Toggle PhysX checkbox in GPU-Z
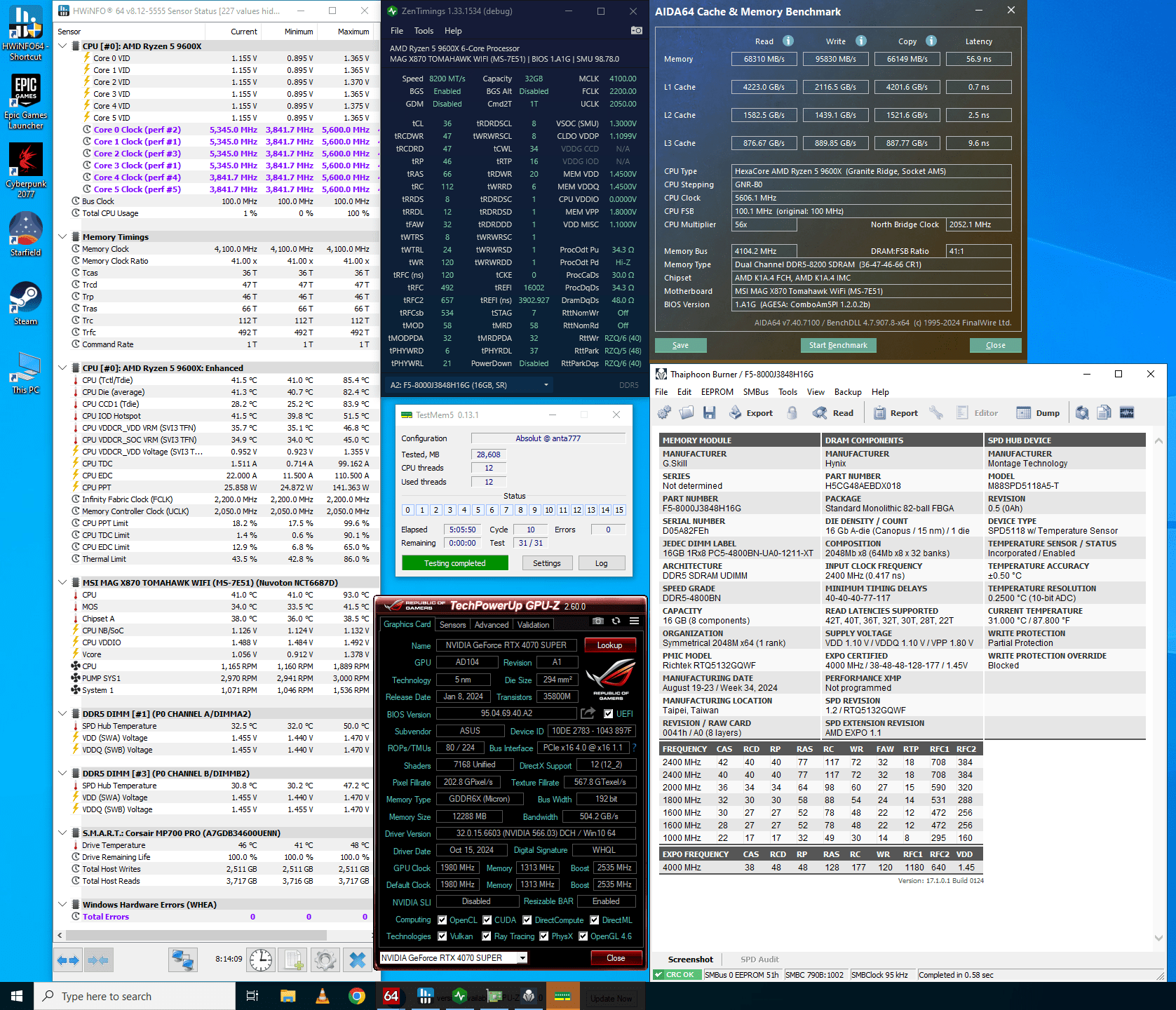Image resolution: width=1176 pixels, height=1010 pixels. pyautogui.click(x=544, y=936)
